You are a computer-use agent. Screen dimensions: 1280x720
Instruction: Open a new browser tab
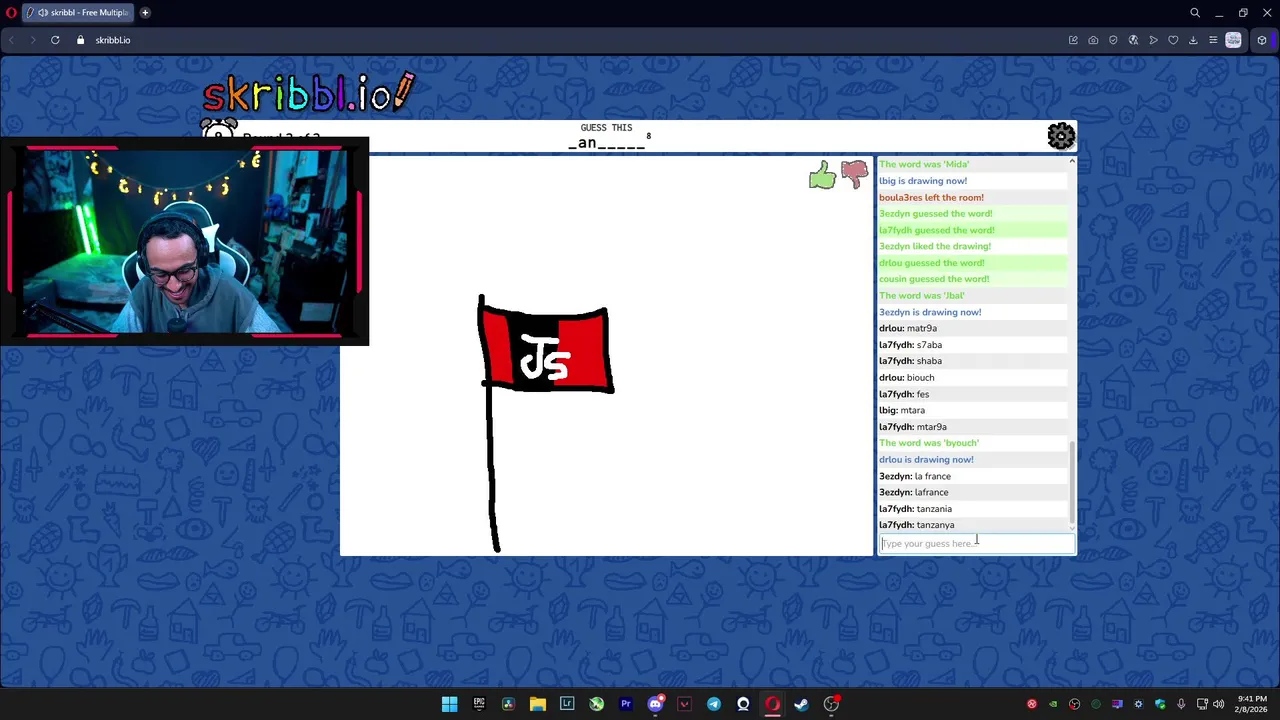pos(145,13)
